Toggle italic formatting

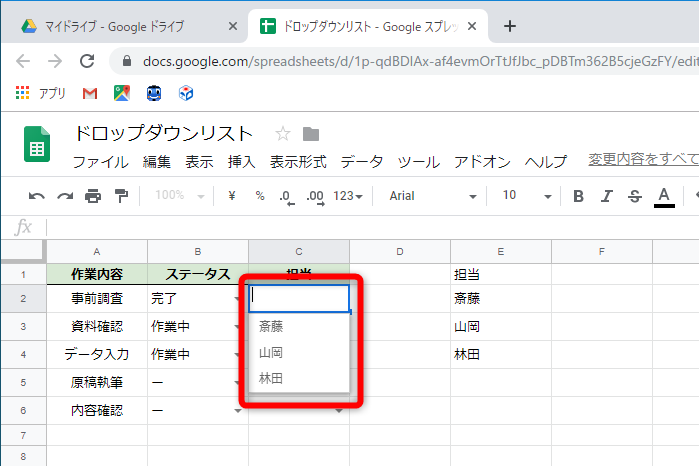pos(606,196)
